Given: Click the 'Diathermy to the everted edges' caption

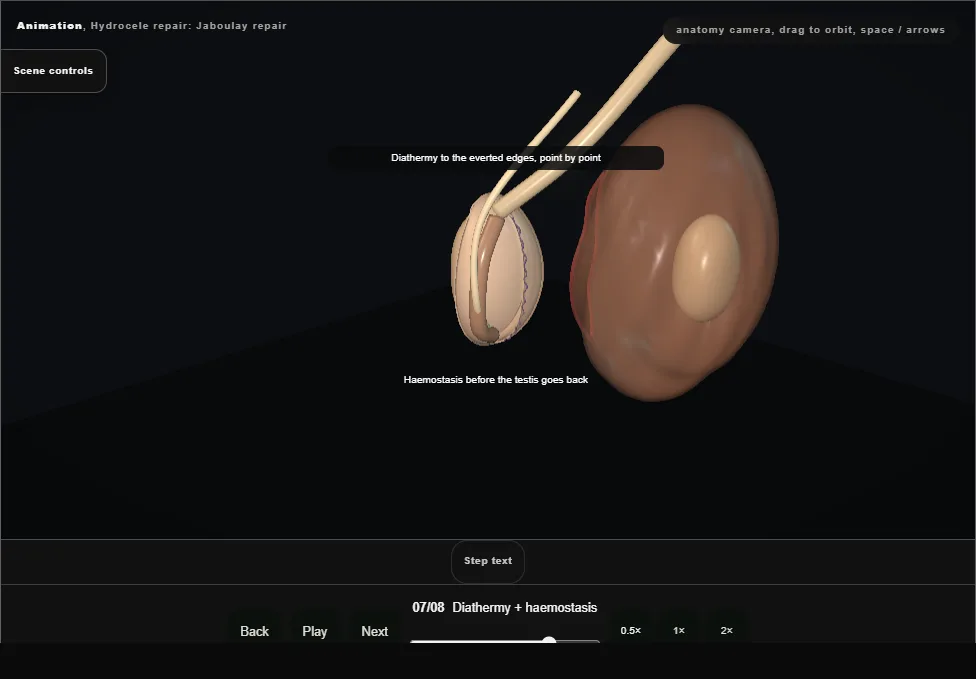Looking at the screenshot, I should click(x=495, y=158).
